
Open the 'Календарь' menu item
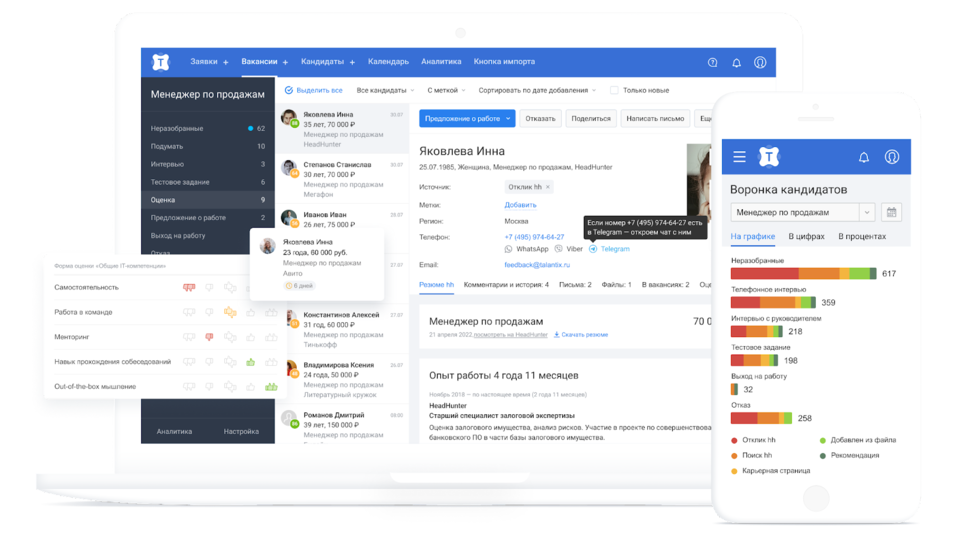point(388,62)
